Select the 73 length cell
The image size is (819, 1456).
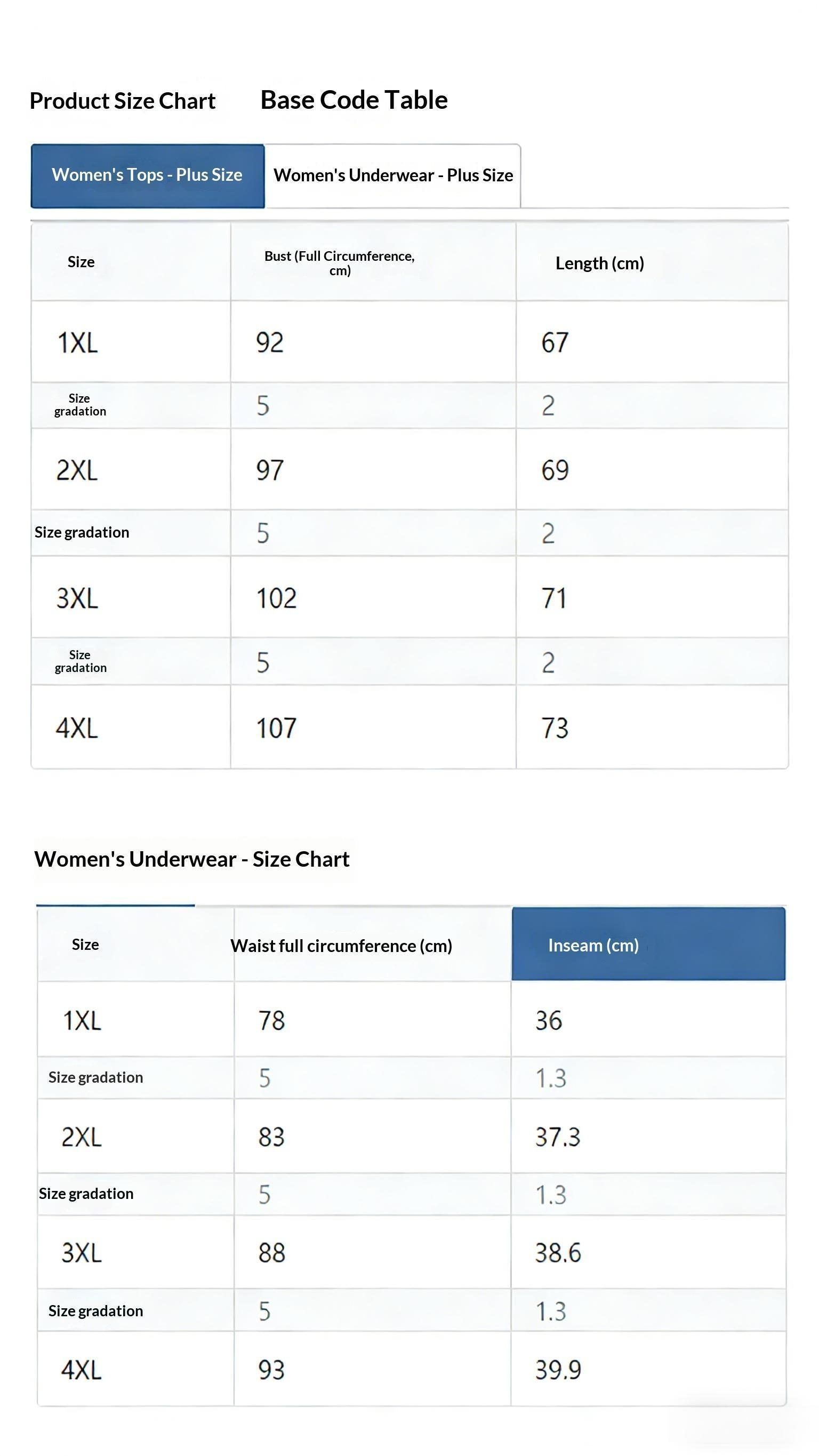click(555, 728)
